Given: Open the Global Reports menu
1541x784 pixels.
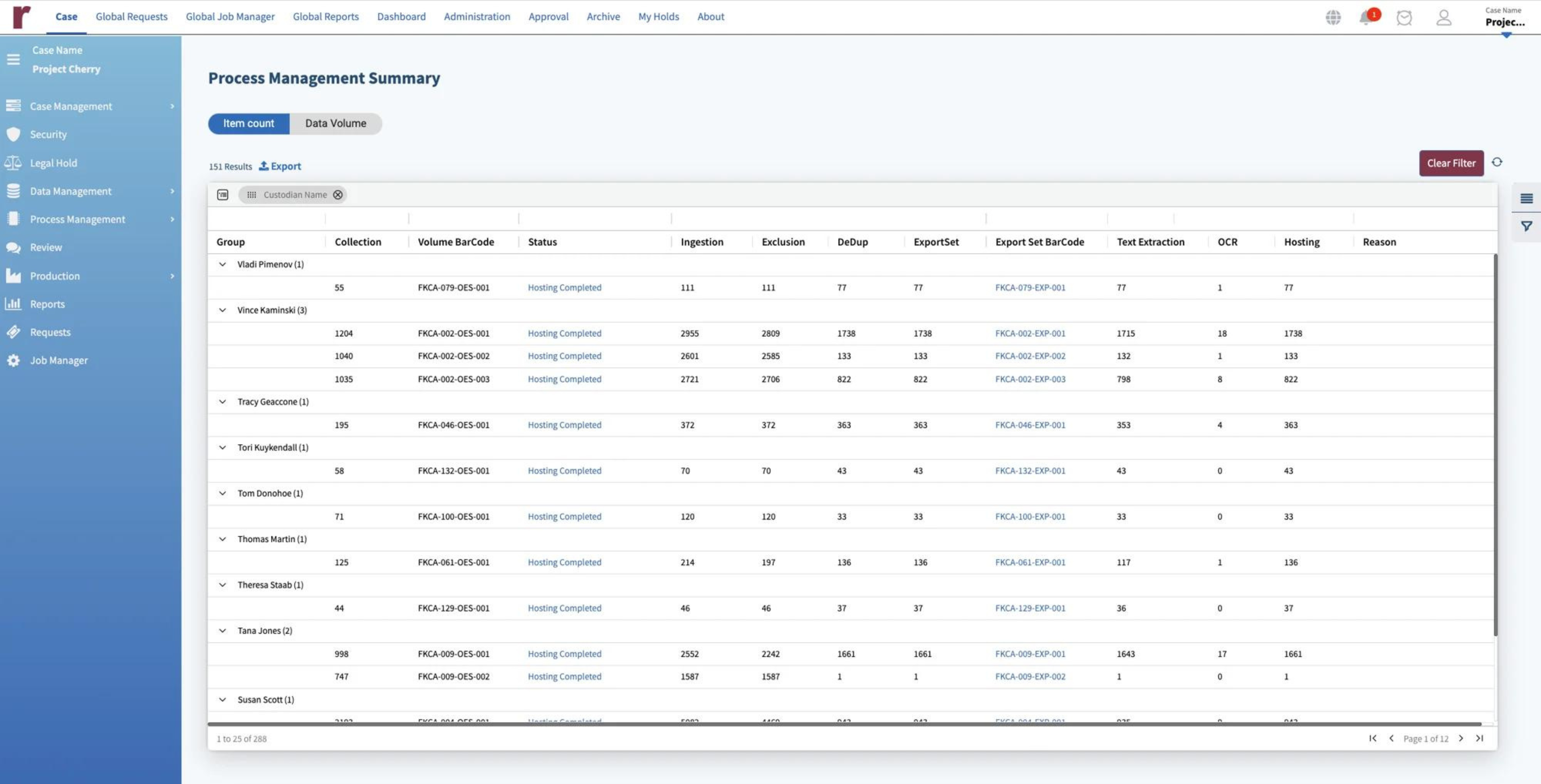Looking at the screenshot, I should pyautogui.click(x=325, y=17).
